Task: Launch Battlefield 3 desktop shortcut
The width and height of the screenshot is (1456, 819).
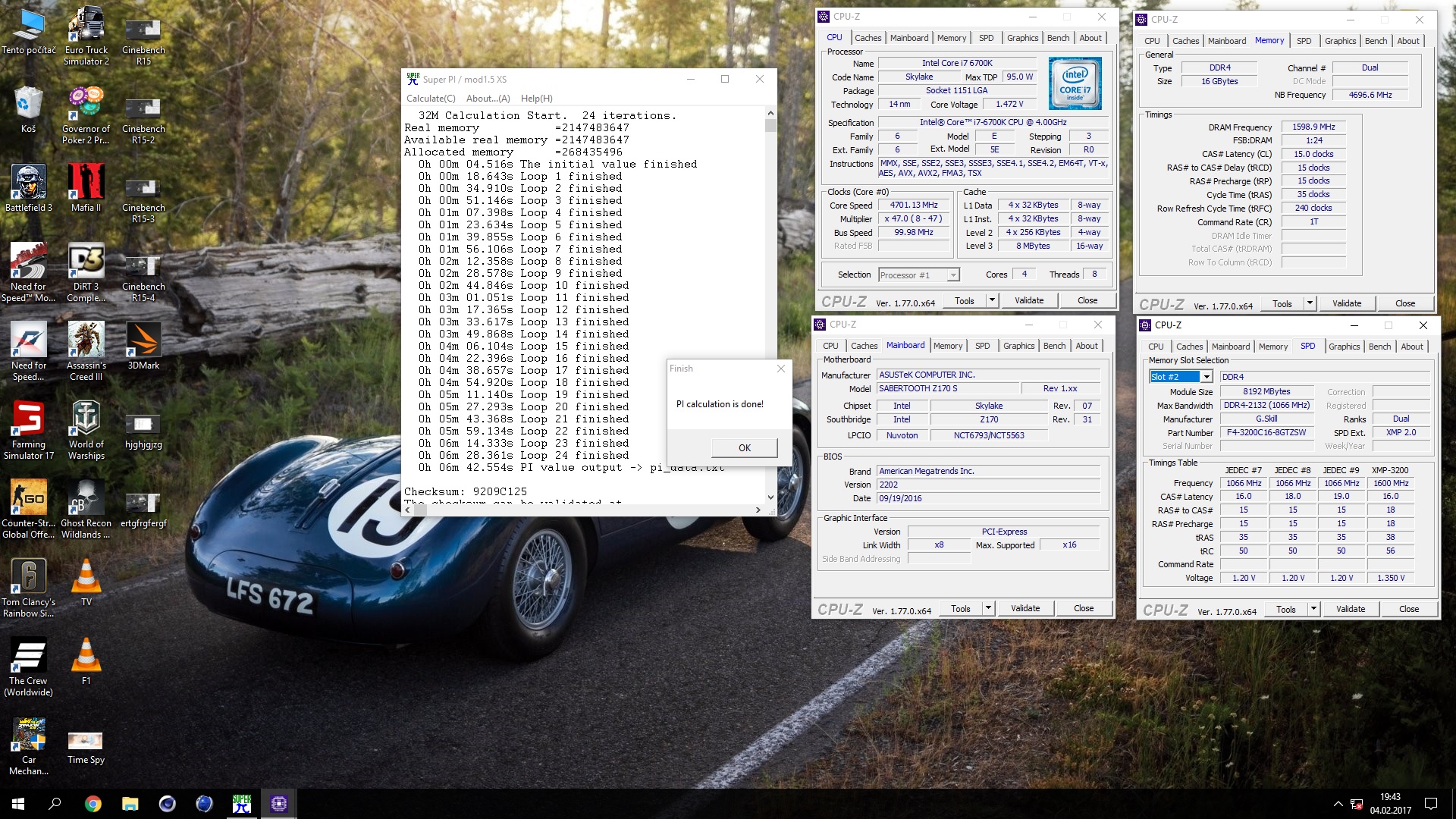Action: pyautogui.click(x=29, y=188)
